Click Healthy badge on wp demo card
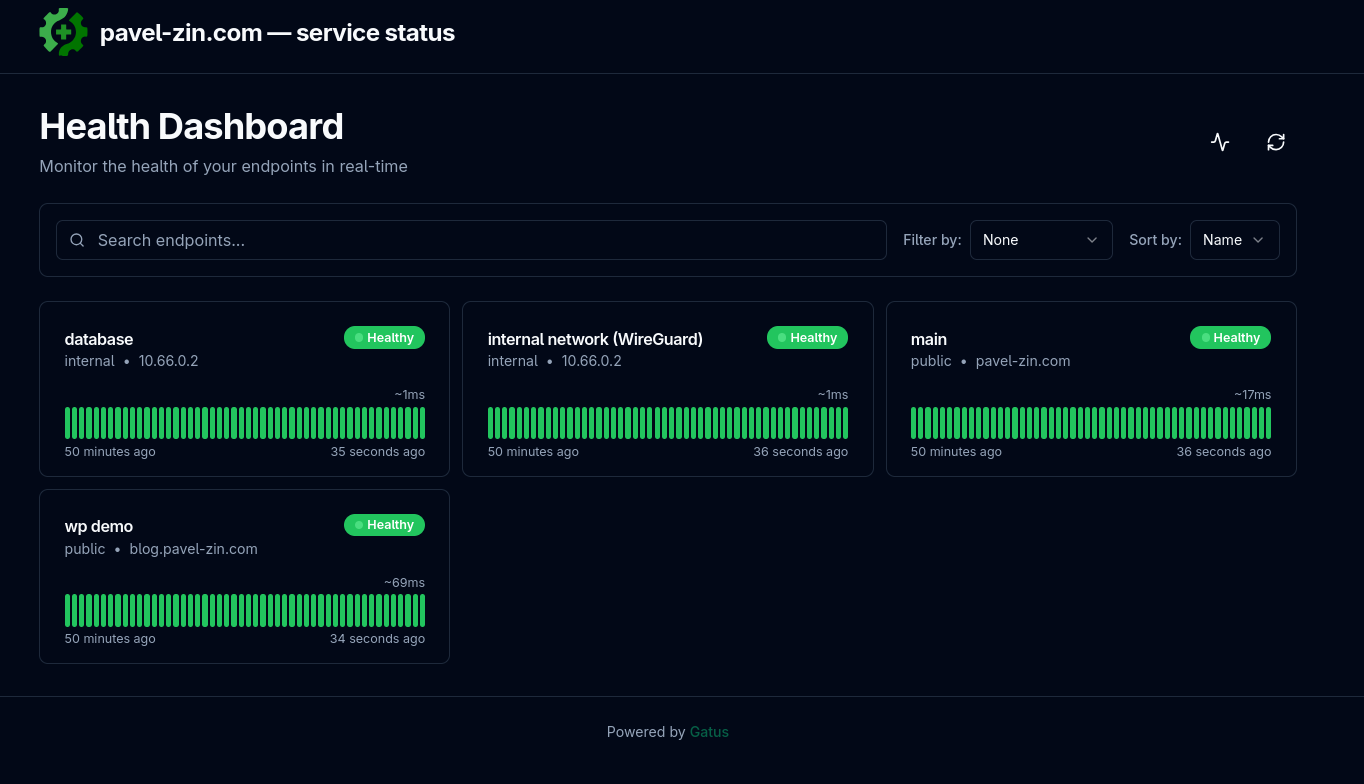Viewport: 1364px width, 784px height. [x=384, y=525]
